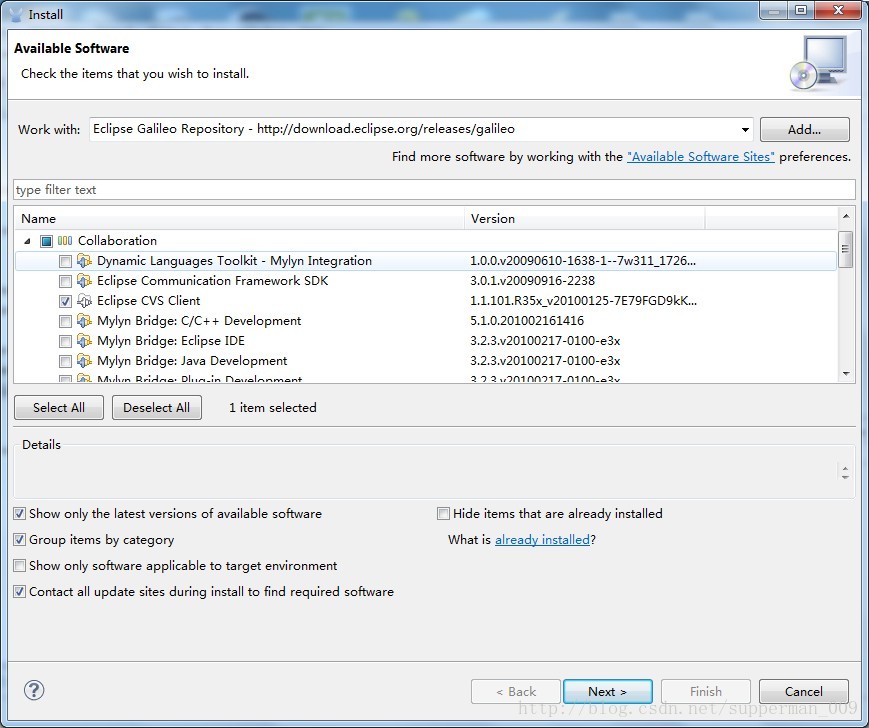
Task: Toggle Group items by category checkbox
Action: pyautogui.click(x=19, y=540)
